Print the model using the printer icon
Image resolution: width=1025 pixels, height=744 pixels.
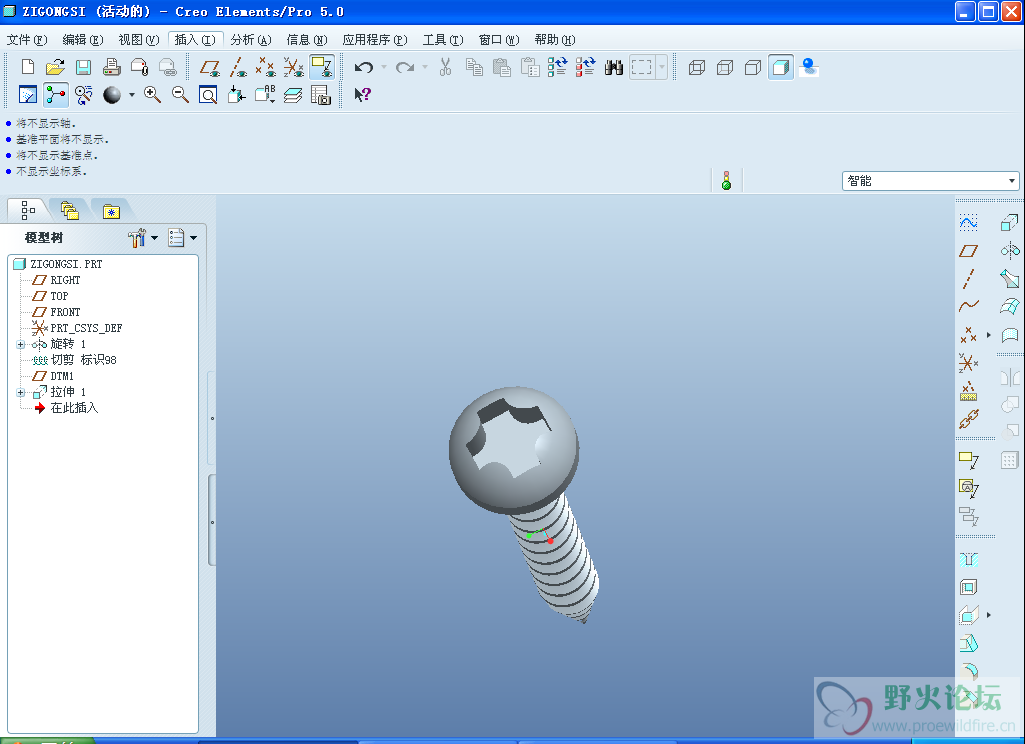click(111, 67)
